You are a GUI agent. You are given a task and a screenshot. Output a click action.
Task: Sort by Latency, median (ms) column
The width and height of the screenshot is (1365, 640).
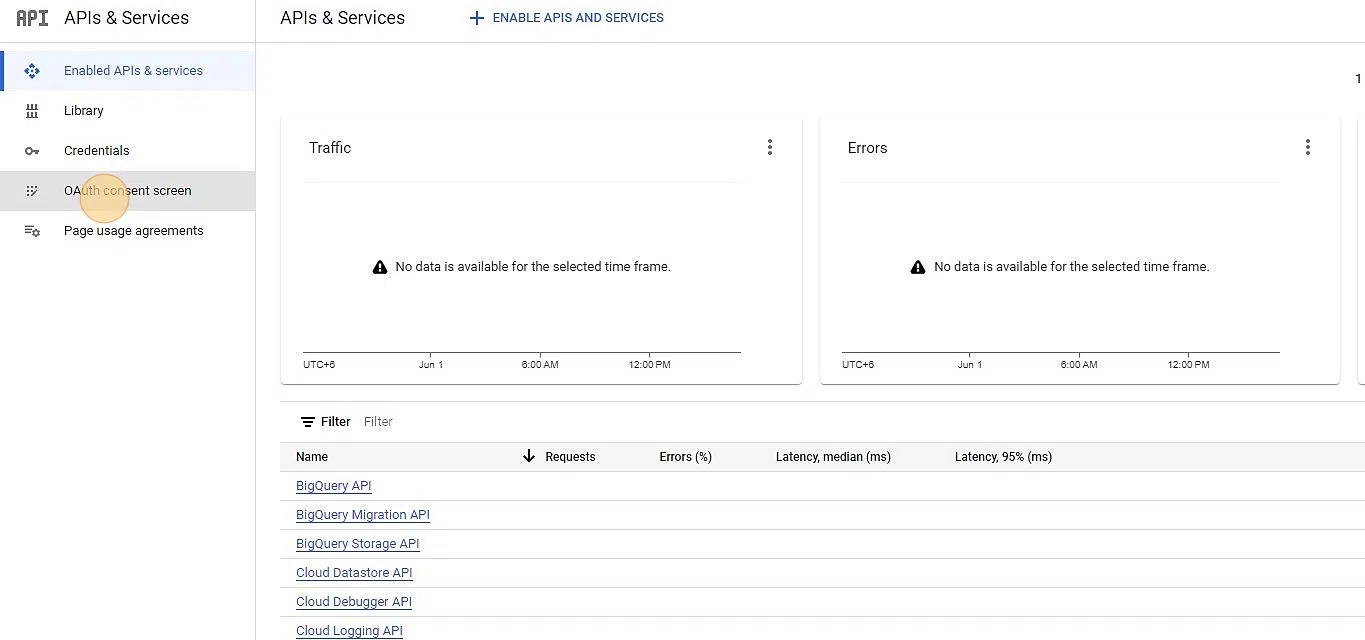(x=833, y=457)
